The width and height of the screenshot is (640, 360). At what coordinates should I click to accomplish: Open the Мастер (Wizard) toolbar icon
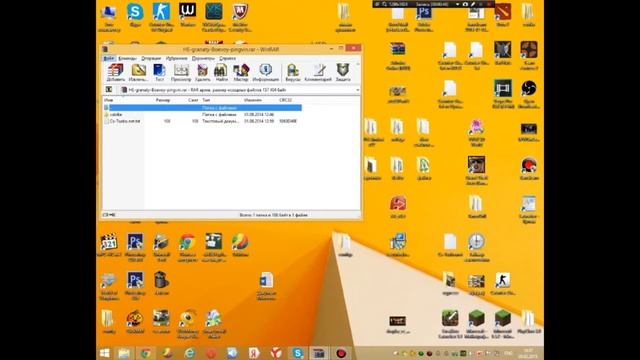(x=241, y=73)
